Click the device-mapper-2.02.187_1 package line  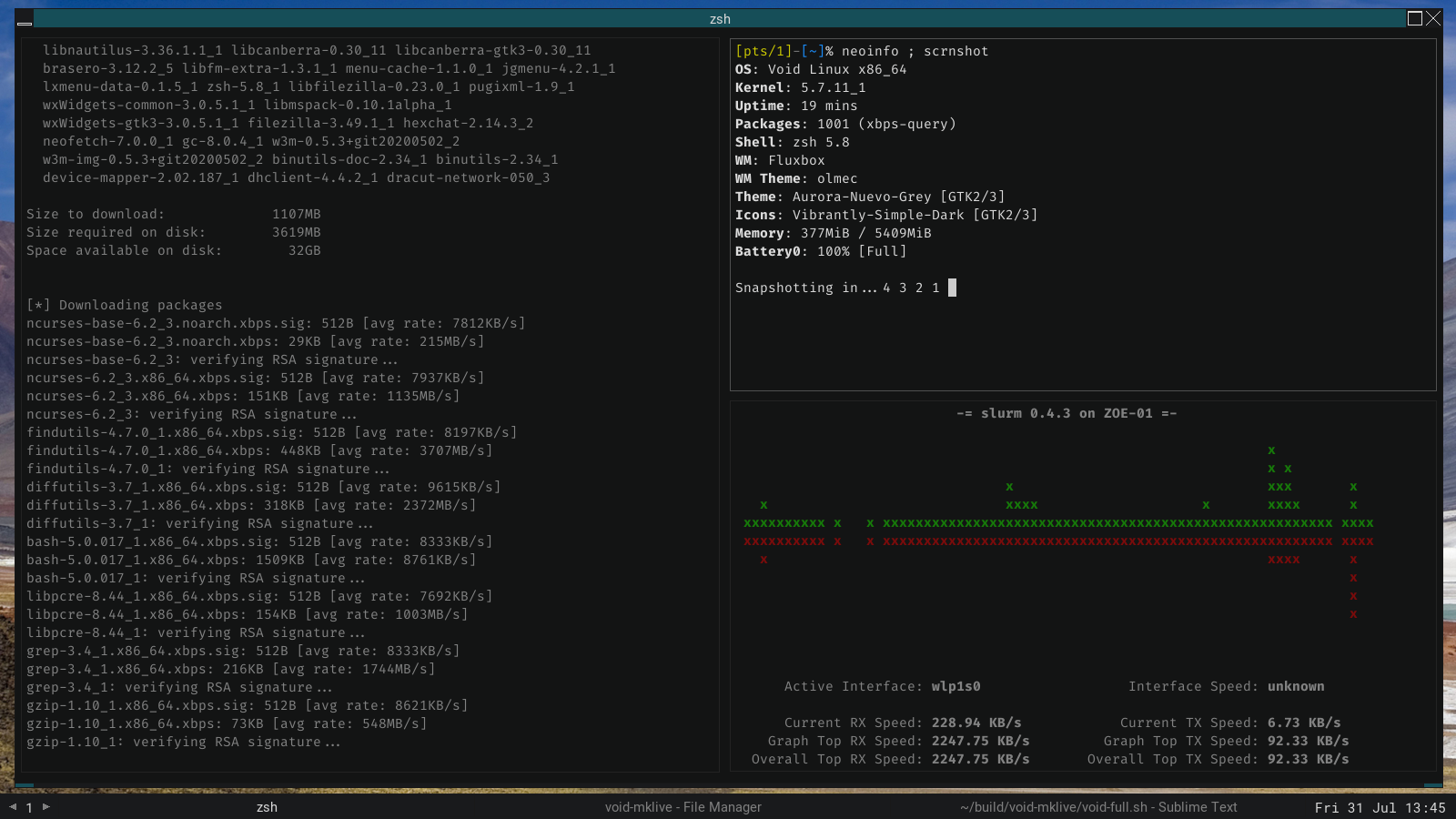(x=297, y=177)
